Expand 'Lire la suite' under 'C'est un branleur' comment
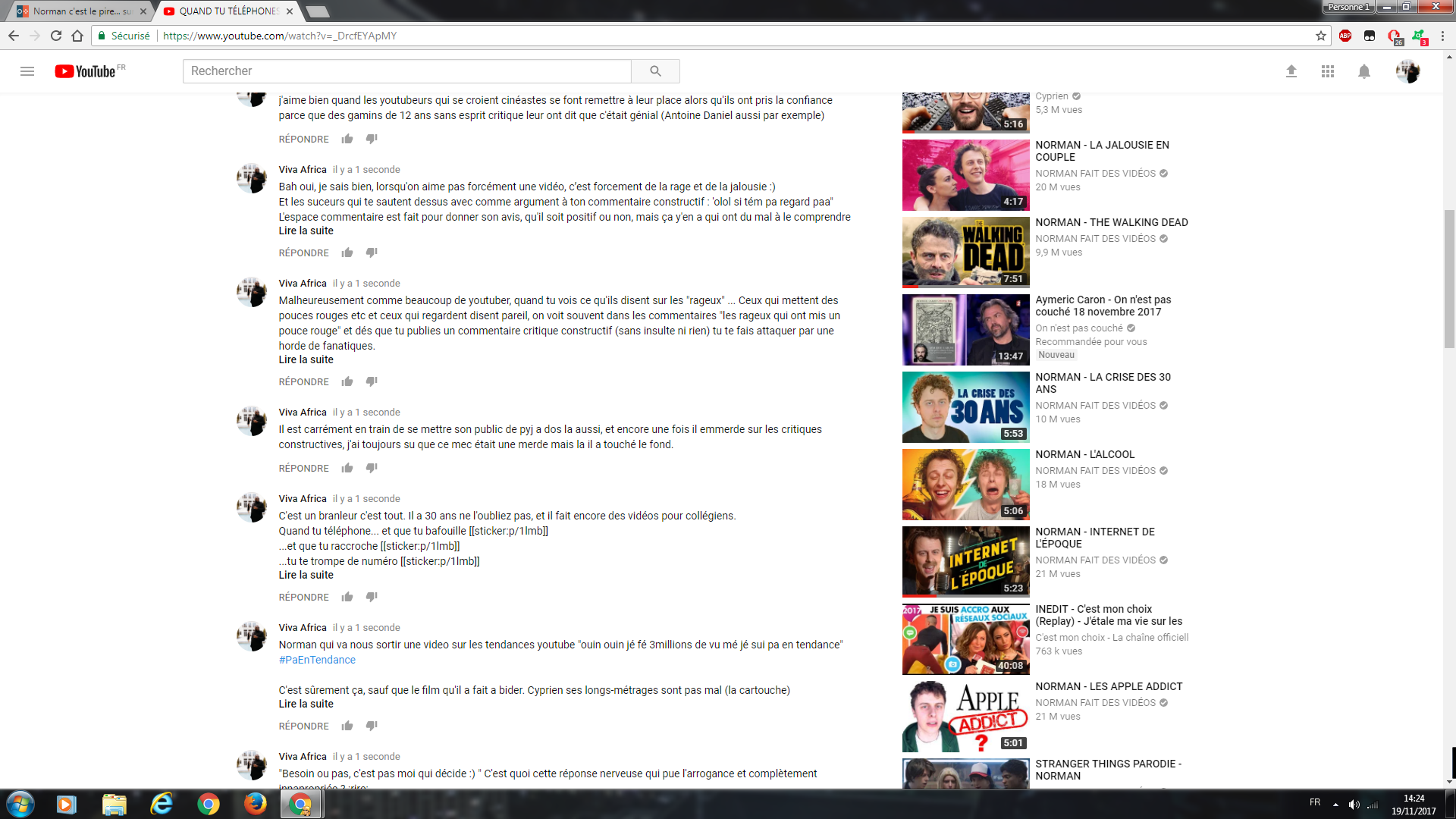 (x=306, y=575)
